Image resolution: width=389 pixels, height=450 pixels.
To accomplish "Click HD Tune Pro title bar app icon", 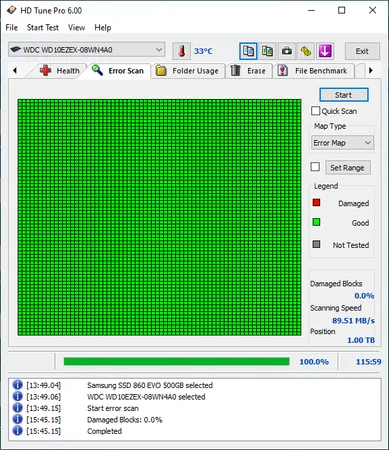I will click(x=11, y=10).
